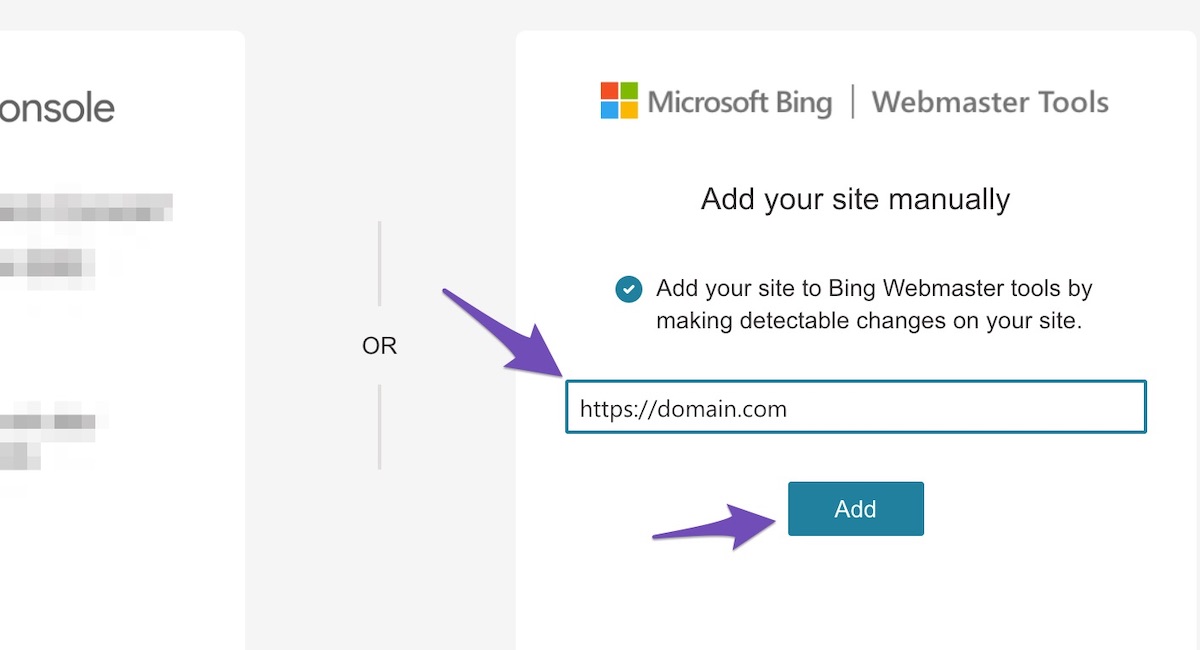Click the purple arrow pointing to URL field
1200x650 pixels.
click(503, 334)
